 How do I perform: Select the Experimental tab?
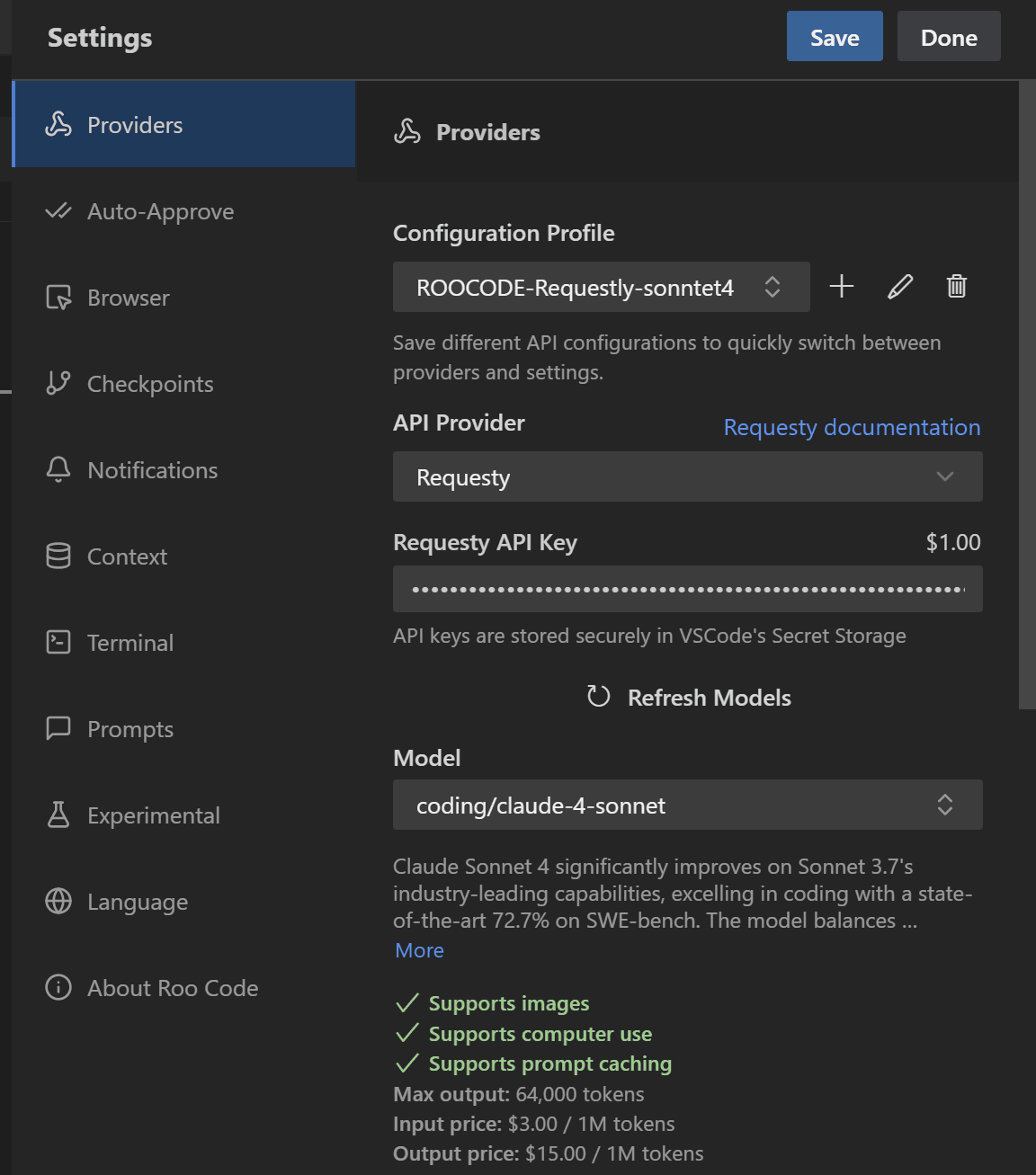pyautogui.click(x=184, y=814)
